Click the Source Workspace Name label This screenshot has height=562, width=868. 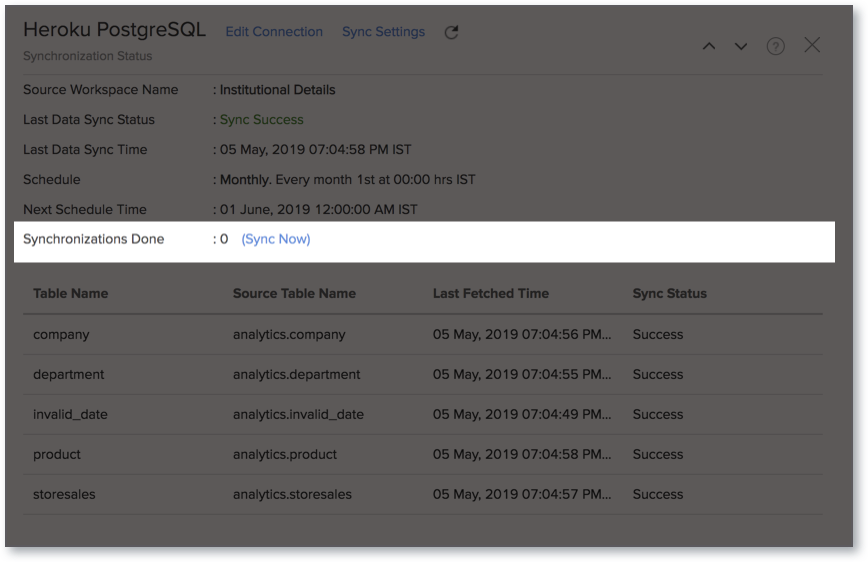[x=101, y=90]
